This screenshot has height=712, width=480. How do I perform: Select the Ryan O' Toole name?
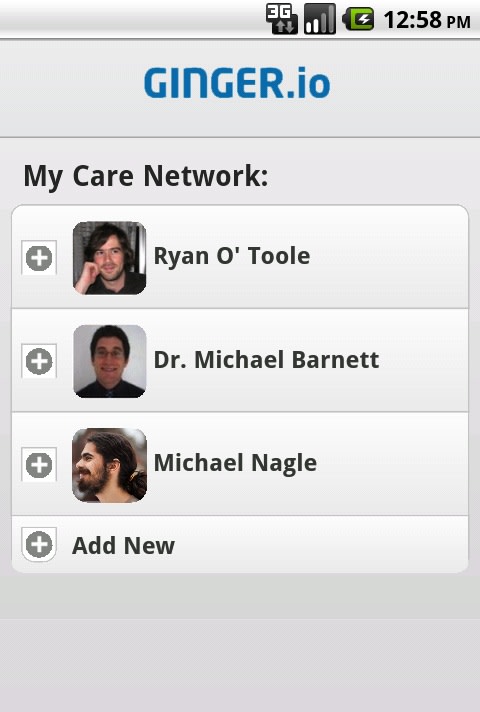tap(232, 256)
